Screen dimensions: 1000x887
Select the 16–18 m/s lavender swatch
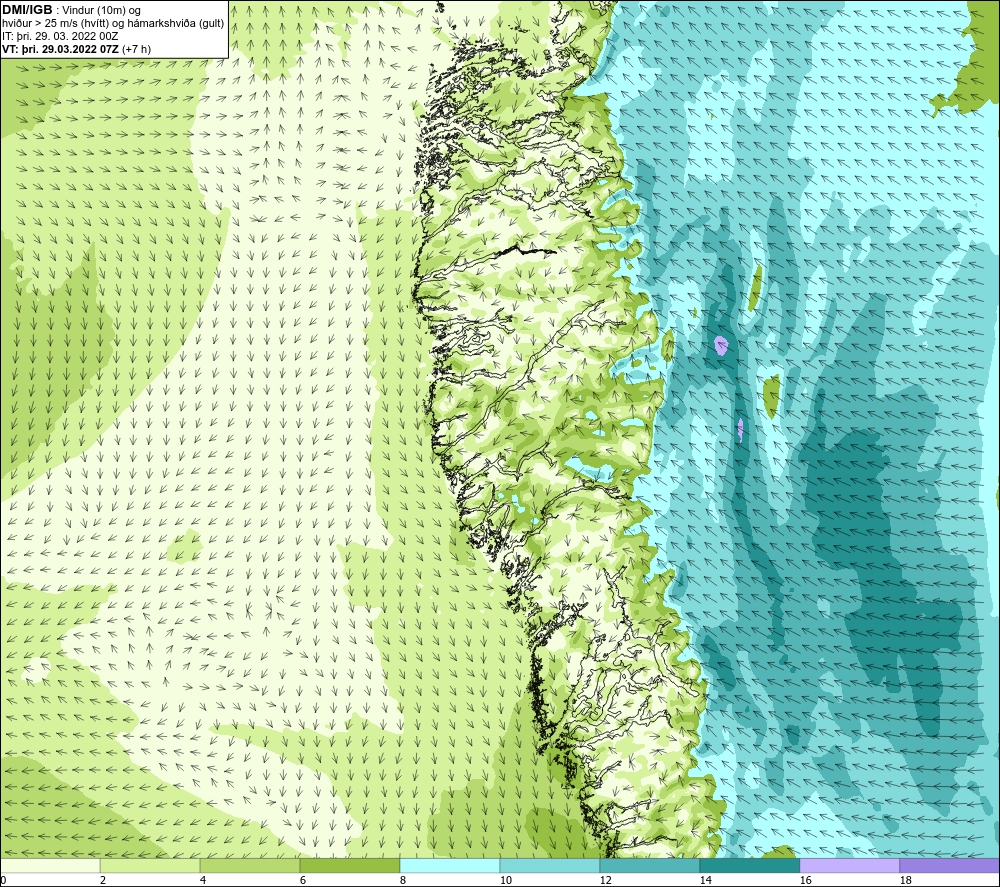tap(850, 865)
